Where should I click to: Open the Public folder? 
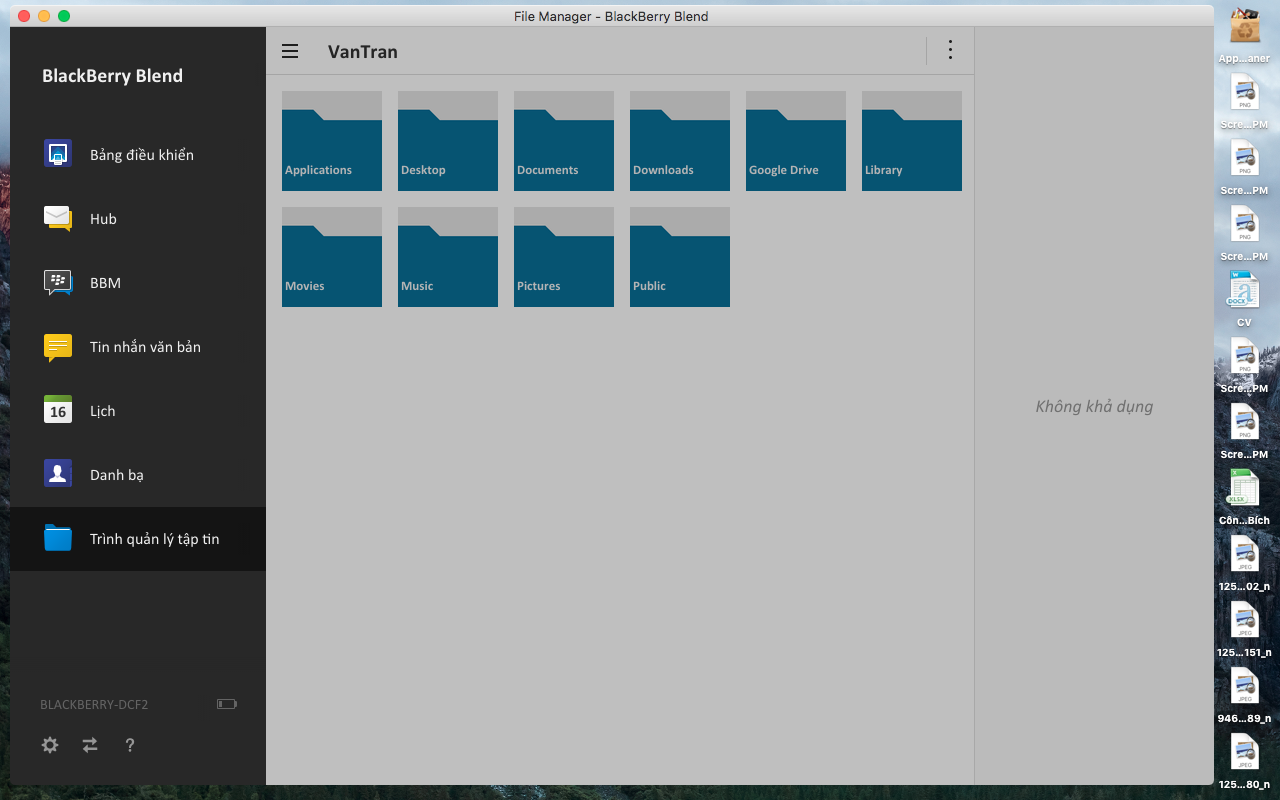click(x=680, y=257)
